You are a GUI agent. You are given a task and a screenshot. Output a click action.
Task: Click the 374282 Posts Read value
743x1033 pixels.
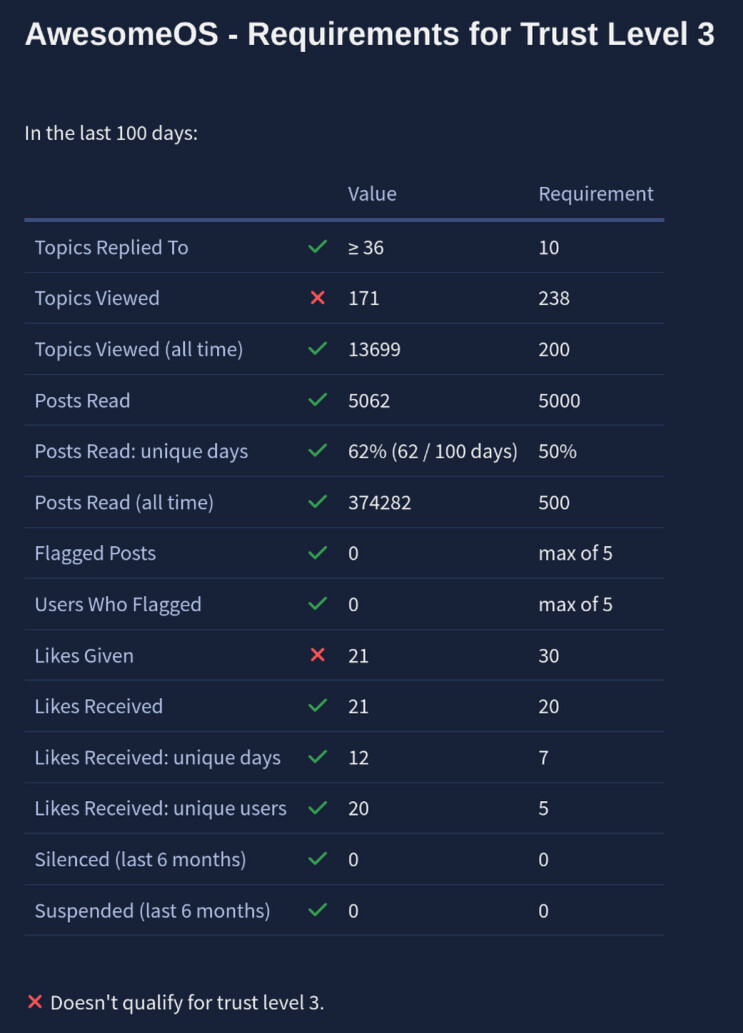point(379,502)
